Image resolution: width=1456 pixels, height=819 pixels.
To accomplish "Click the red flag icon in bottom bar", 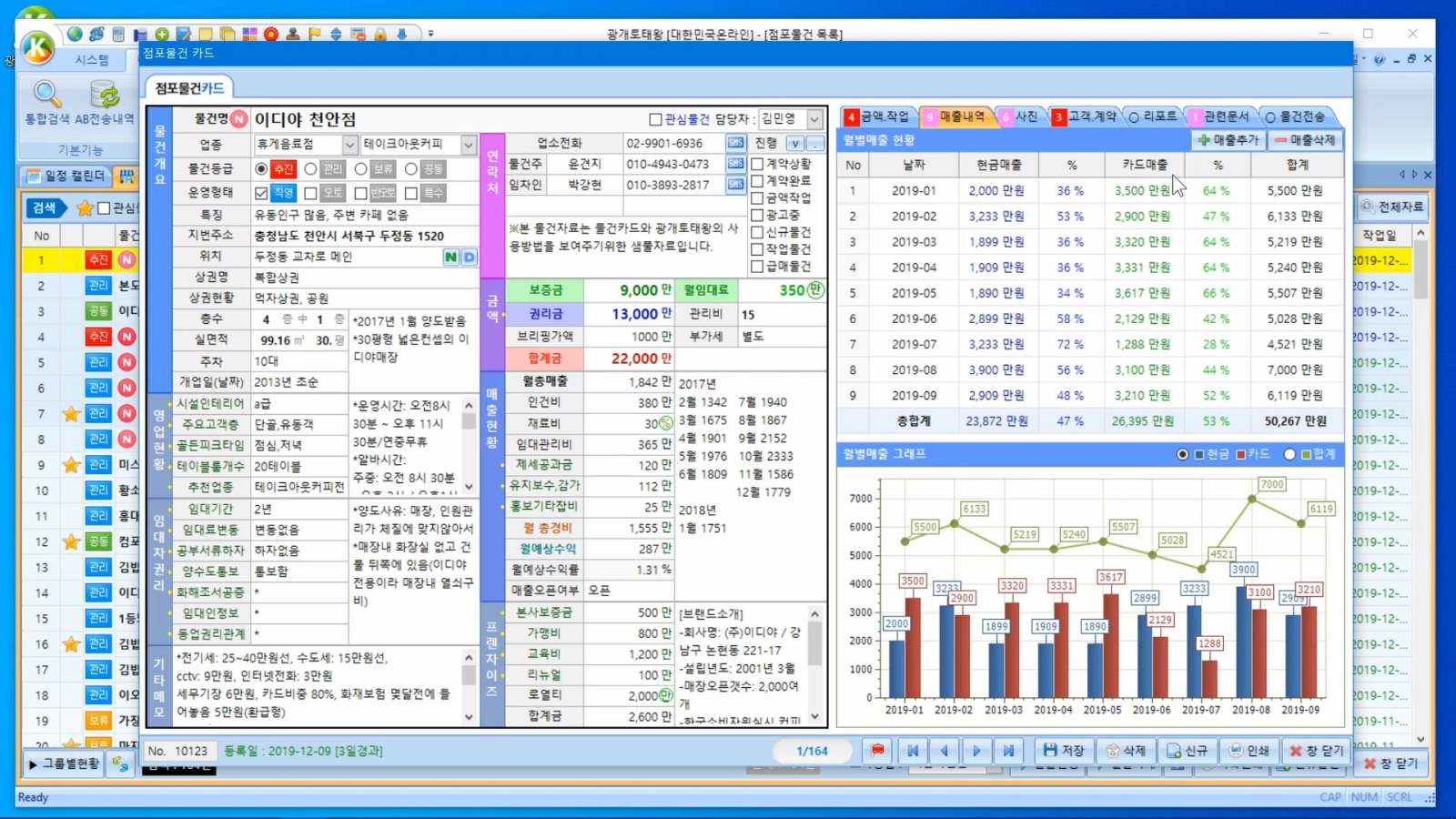I will 877,751.
